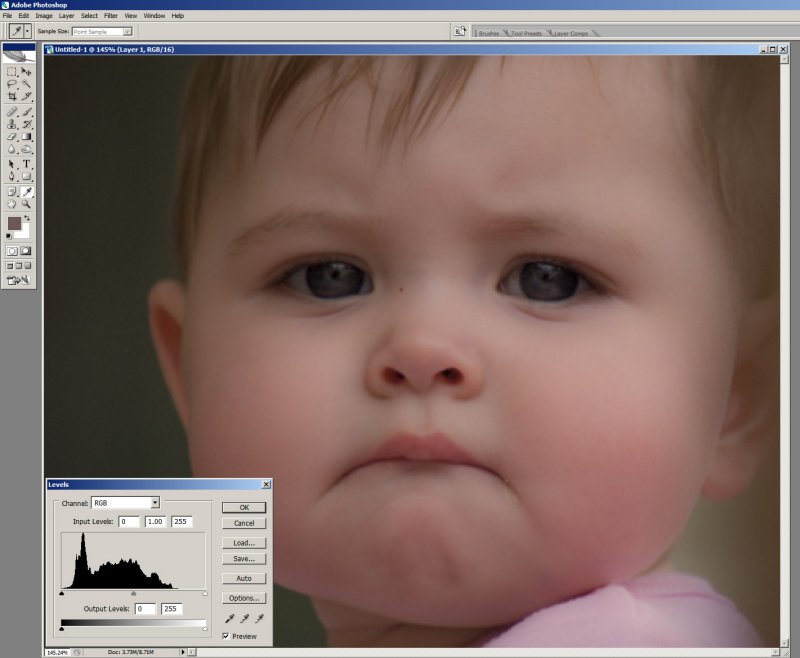
Task: Select the Slice tool
Action: [26, 96]
